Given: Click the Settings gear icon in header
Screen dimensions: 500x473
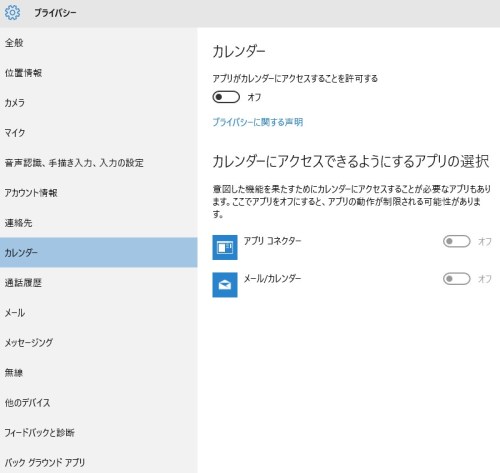Looking at the screenshot, I should (12, 13).
